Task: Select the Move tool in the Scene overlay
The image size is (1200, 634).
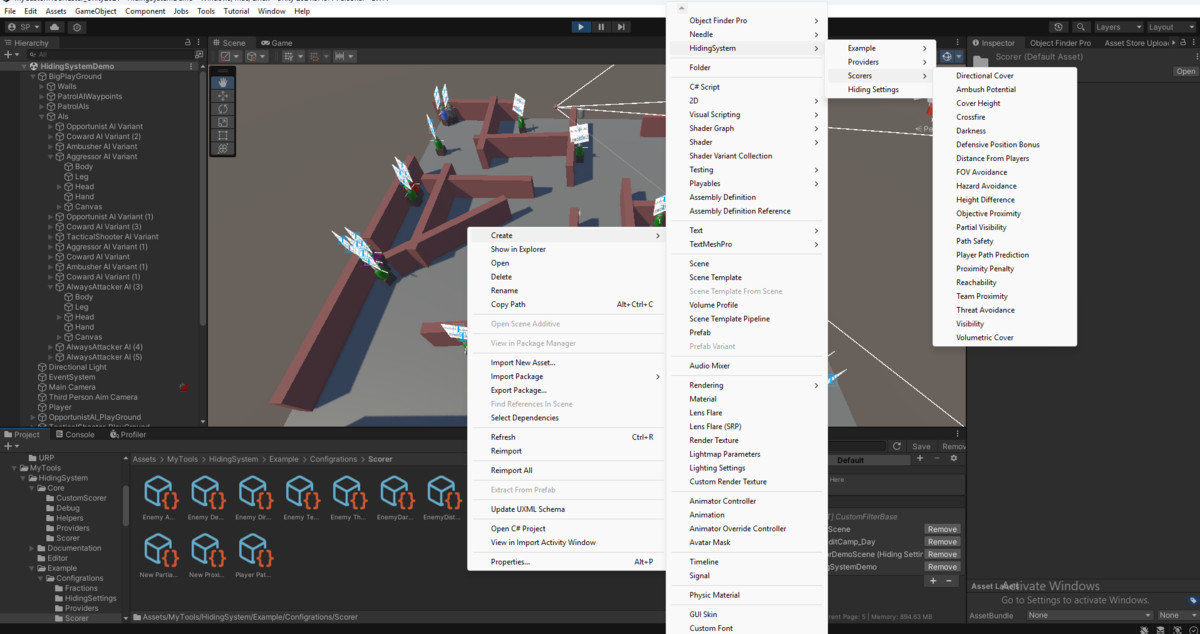Action: pos(223,96)
